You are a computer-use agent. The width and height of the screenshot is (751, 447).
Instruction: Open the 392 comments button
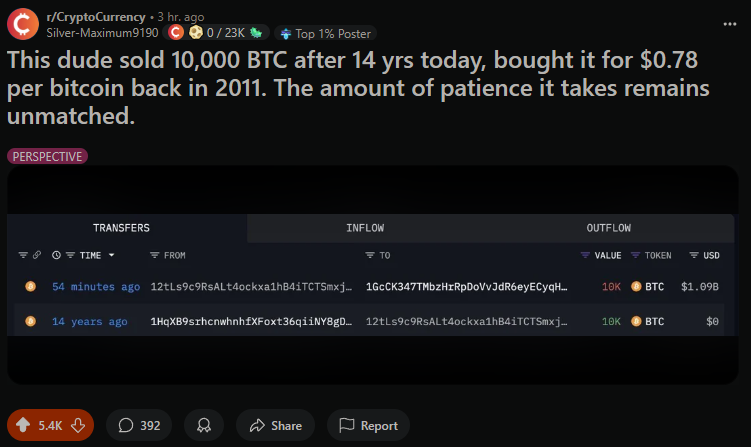pyautogui.click(x=139, y=425)
